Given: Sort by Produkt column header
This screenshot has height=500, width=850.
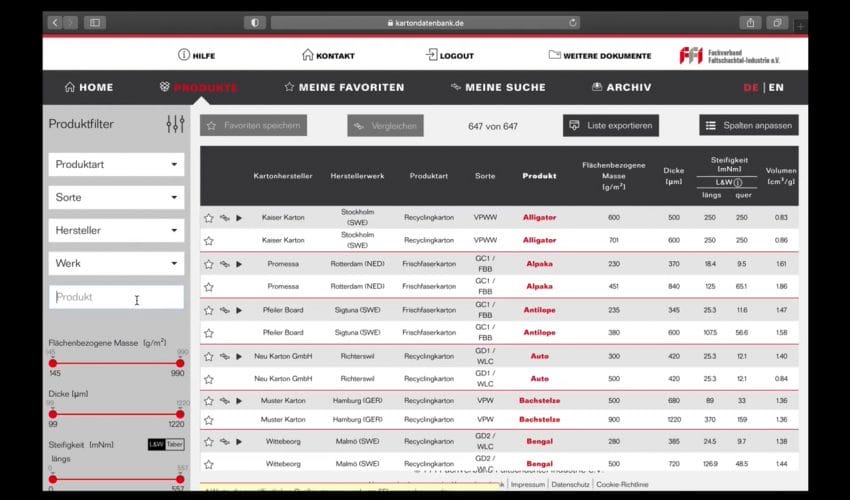Looking at the screenshot, I should pos(539,176).
